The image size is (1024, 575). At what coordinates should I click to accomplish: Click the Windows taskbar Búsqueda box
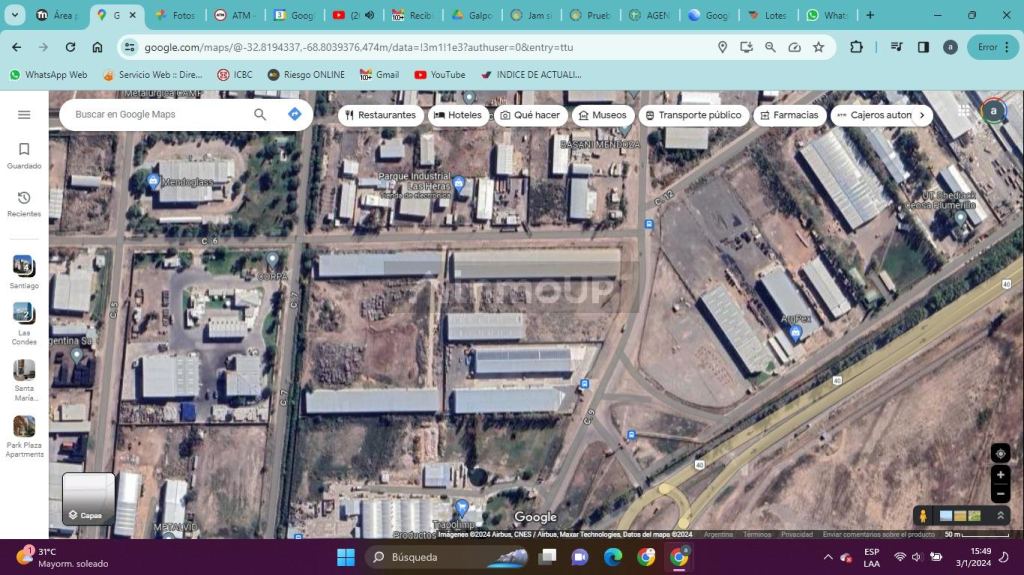[446, 557]
